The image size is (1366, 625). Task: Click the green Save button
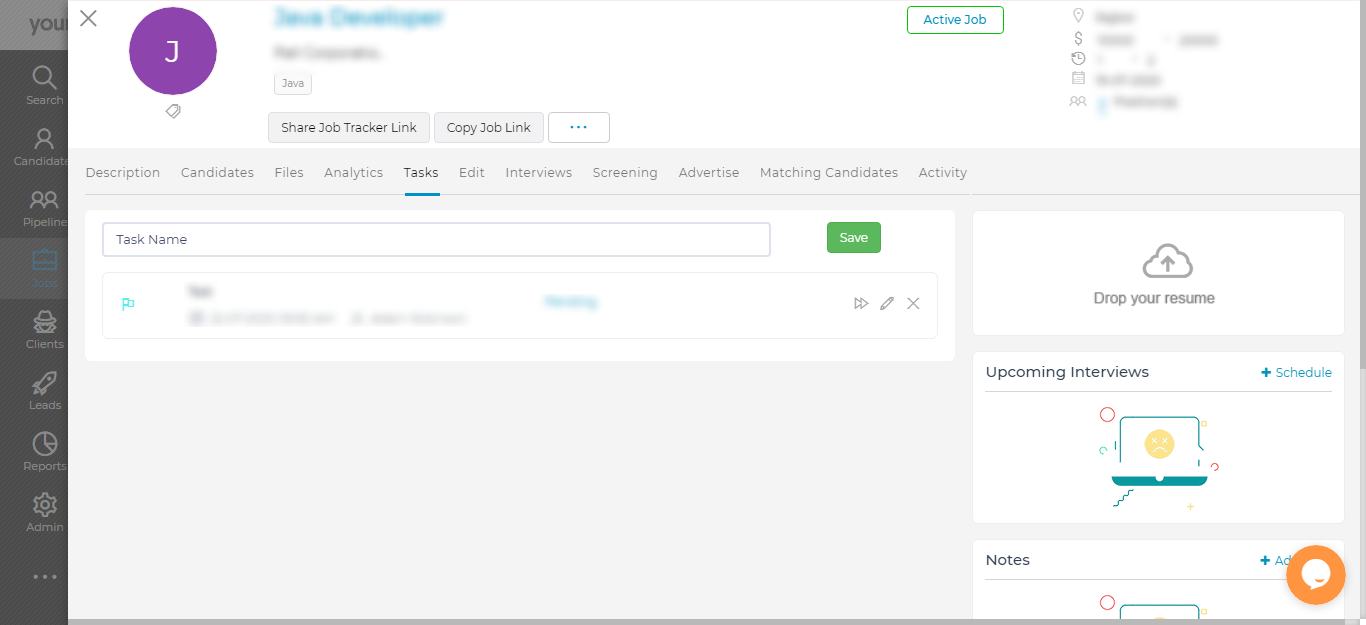click(x=854, y=237)
